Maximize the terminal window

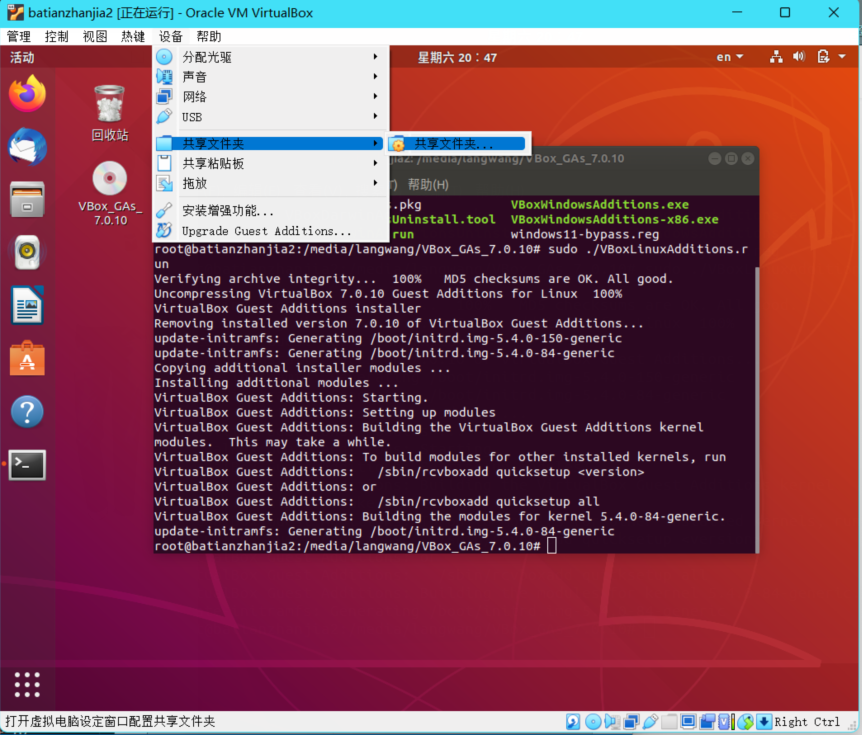[731, 158]
